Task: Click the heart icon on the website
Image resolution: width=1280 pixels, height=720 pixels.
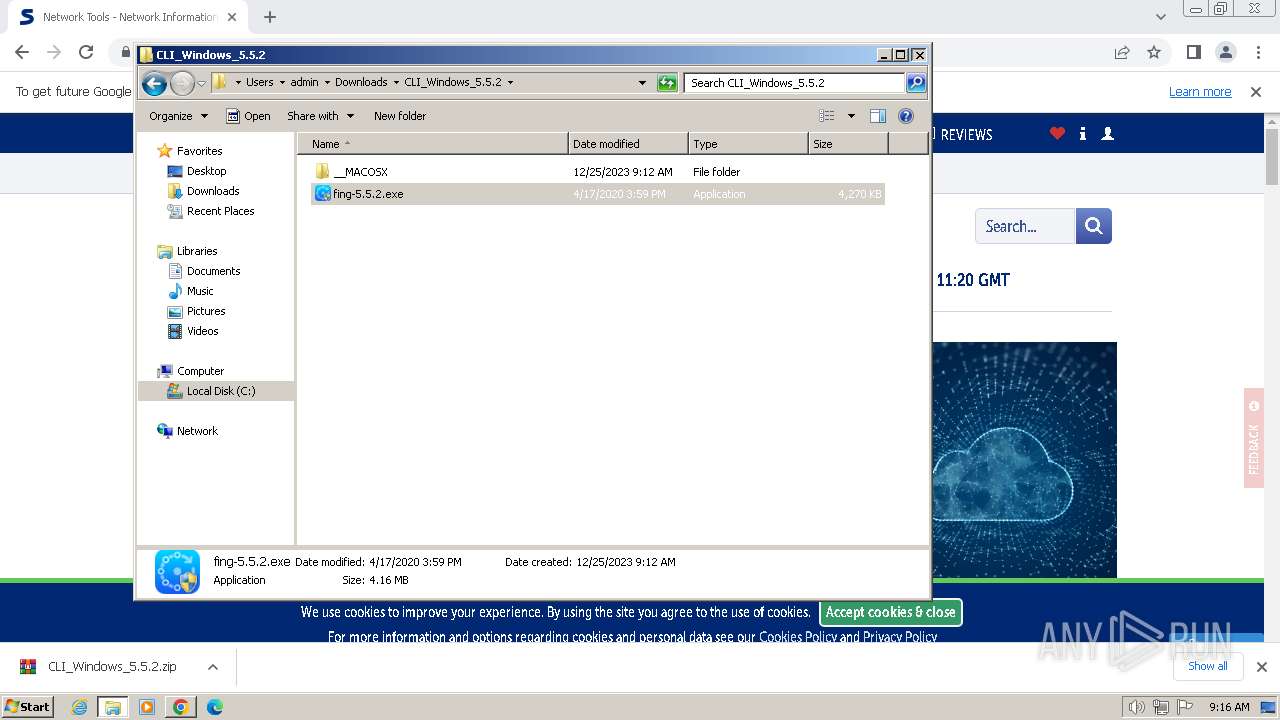Action: 1057,134
